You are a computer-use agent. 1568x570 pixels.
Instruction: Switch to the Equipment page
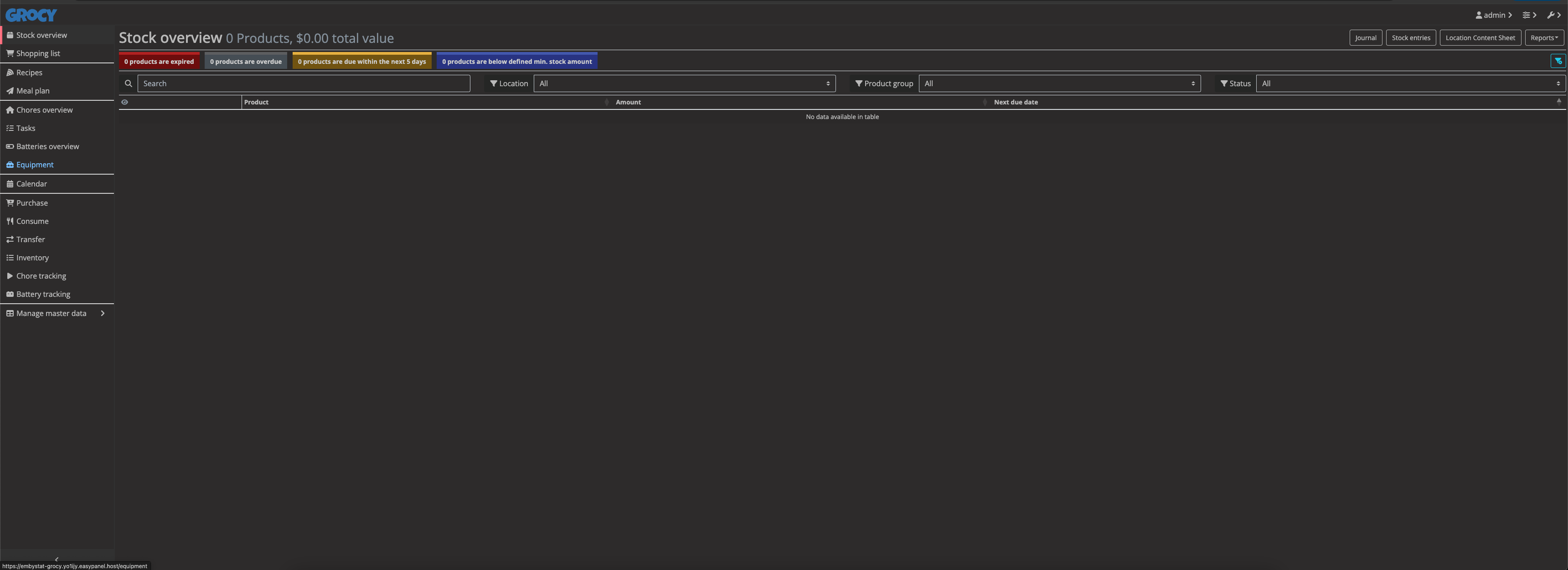[x=35, y=165]
